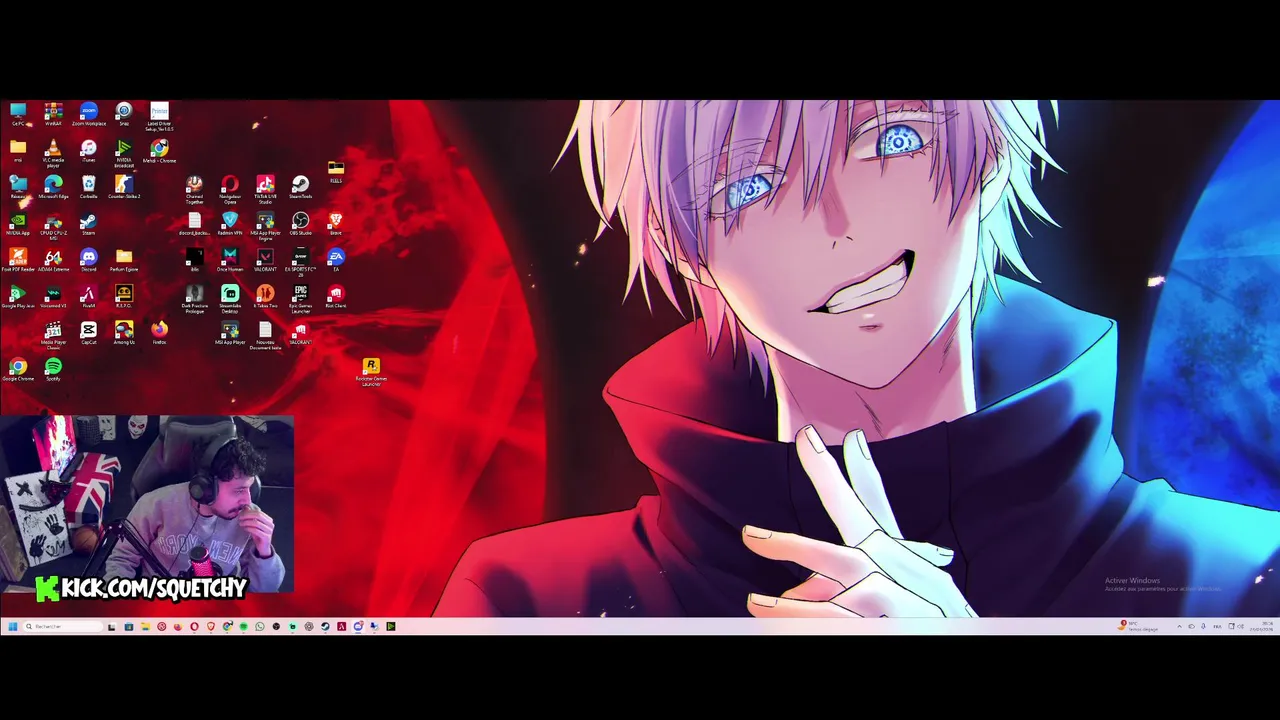Launch Streamlabs Desktop shortcut
Screen dimensions: 1280x720
(x=230, y=299)
